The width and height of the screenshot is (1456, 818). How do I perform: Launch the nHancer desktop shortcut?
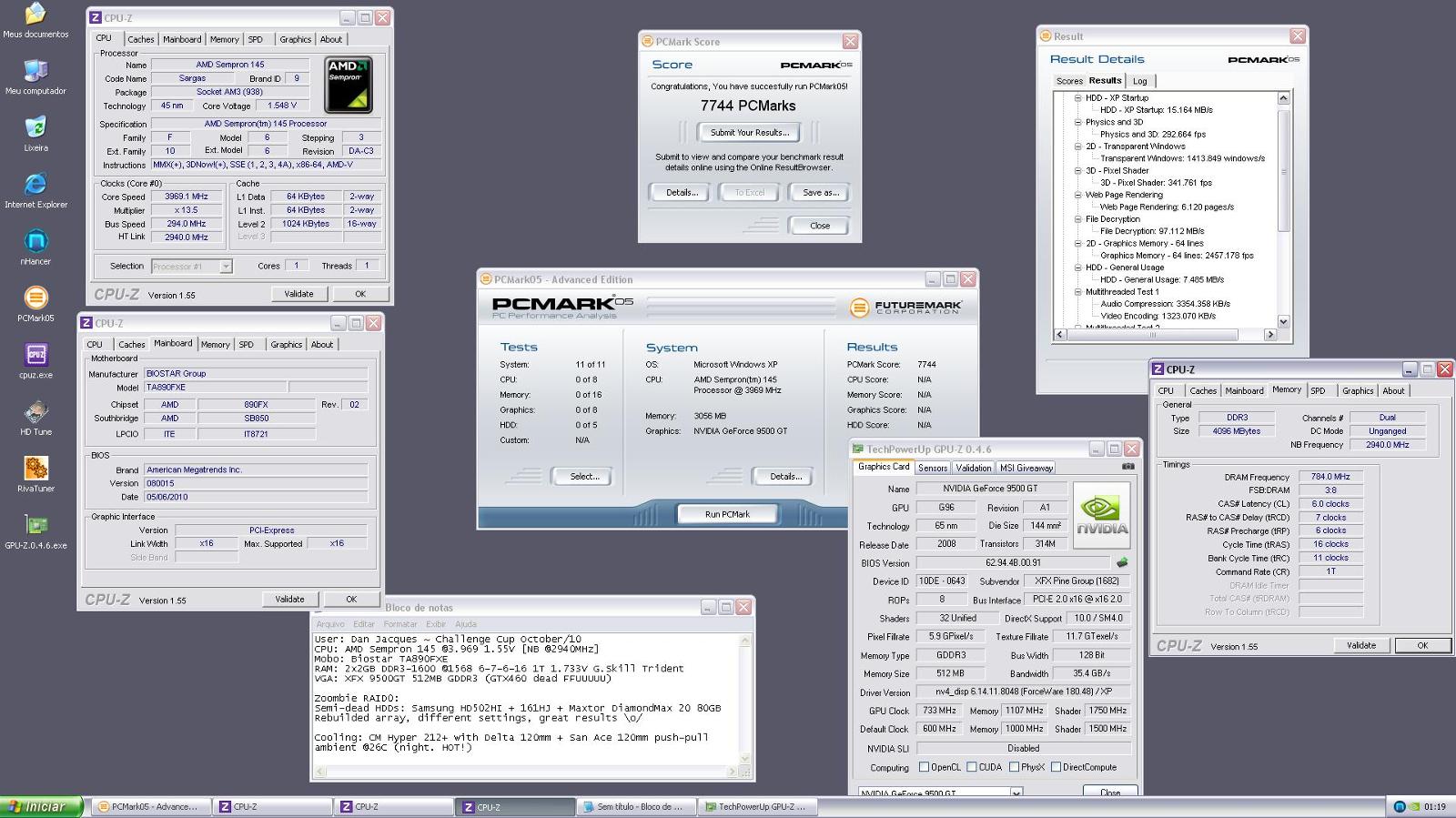(35, 247)
